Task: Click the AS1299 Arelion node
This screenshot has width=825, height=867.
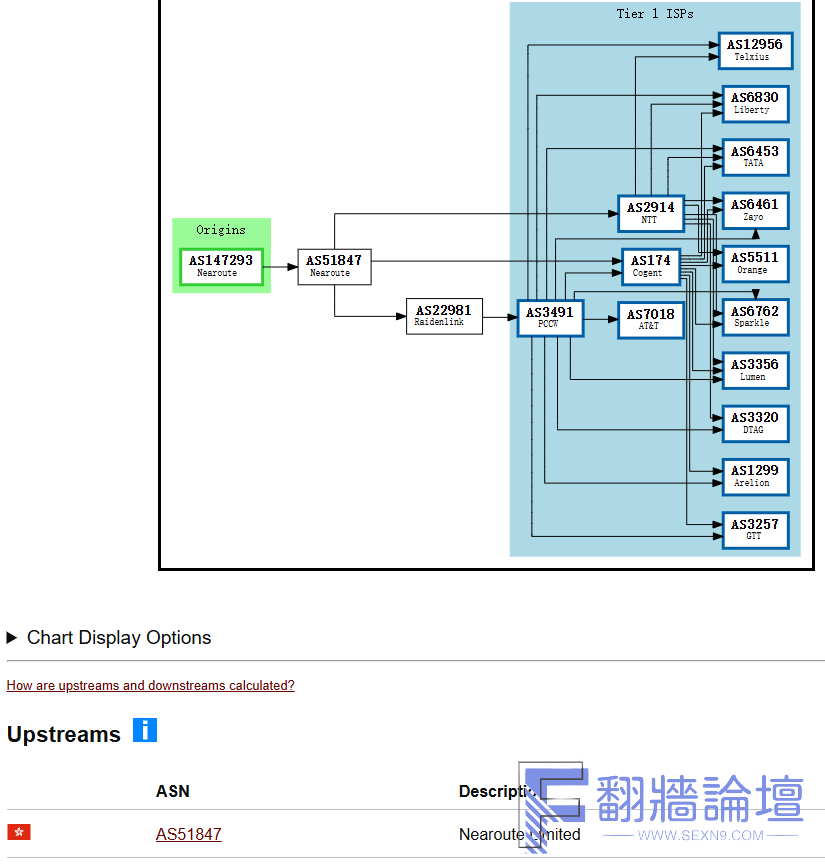Action: point(754,476)
